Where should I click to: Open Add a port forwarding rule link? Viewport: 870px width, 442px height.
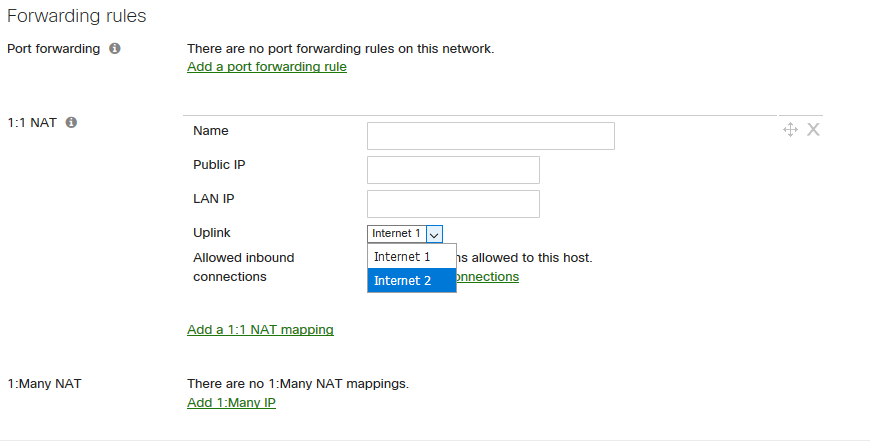click(267, 67)
